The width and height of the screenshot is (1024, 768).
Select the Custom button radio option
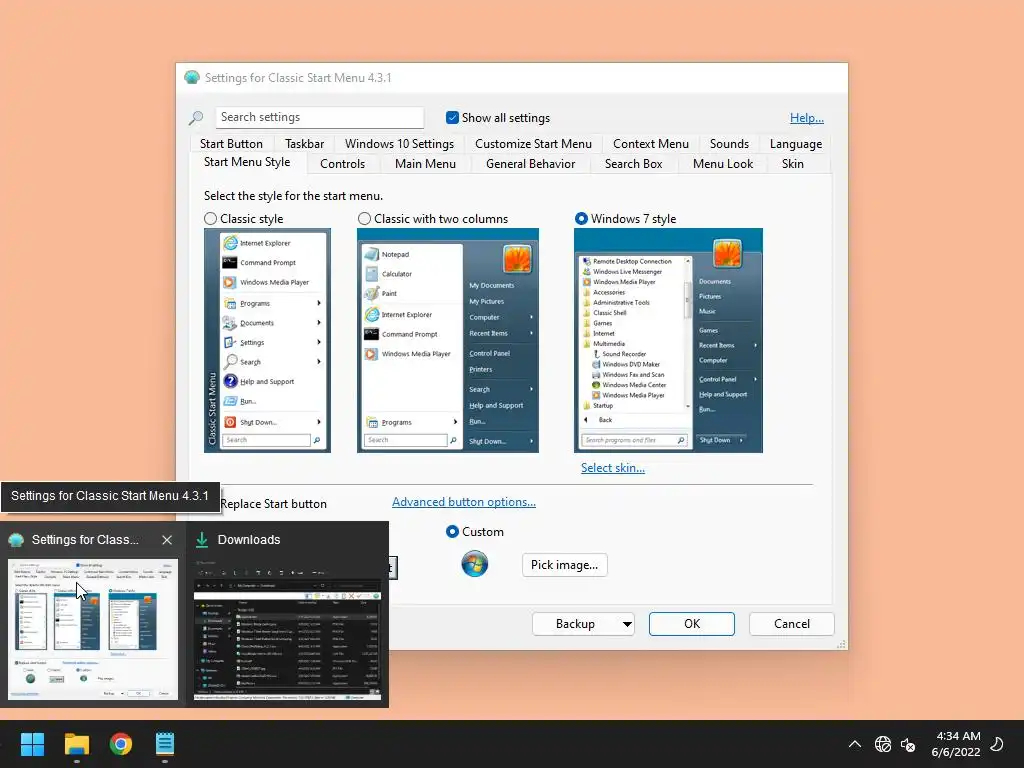click(452, 532)
